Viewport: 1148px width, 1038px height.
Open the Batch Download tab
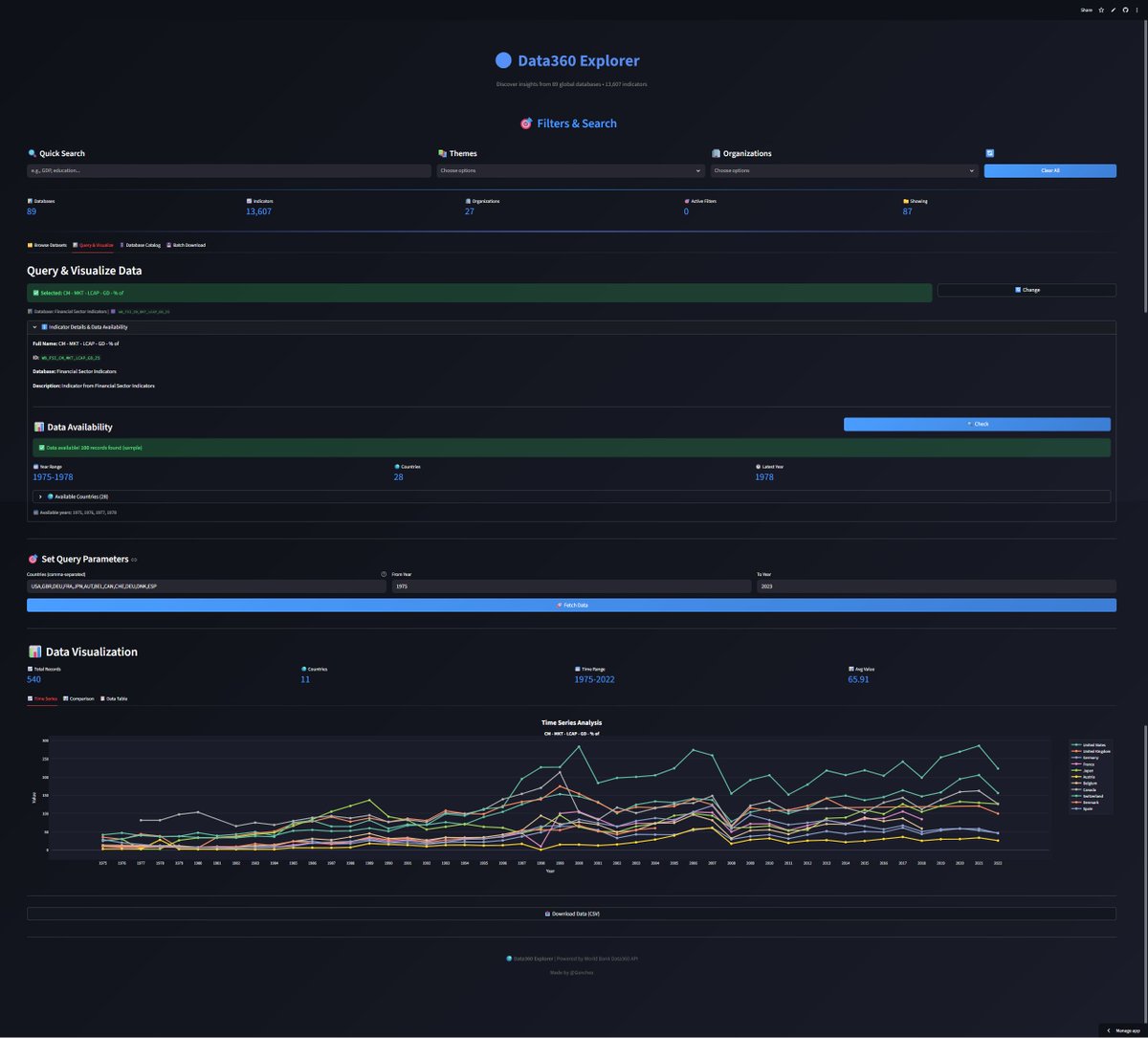[187, 245]
